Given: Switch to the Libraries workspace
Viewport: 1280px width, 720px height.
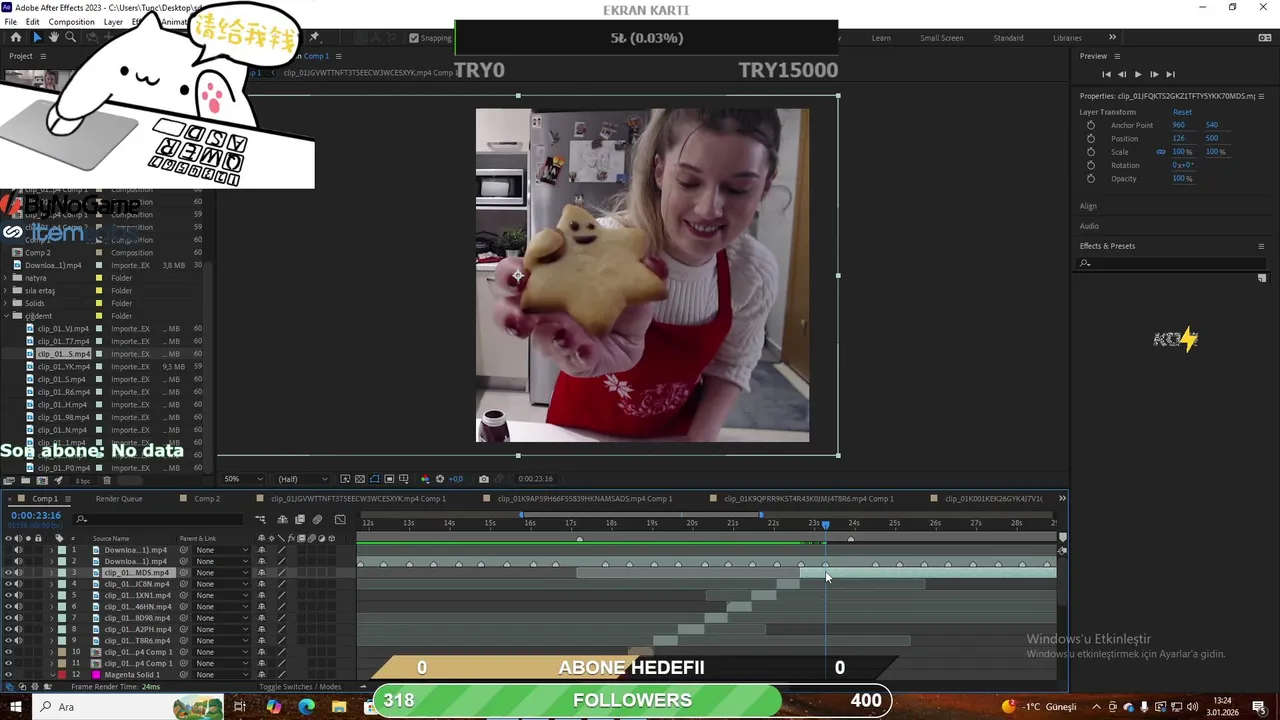Looking at the screenshot, I should click(x=1067, y=38).
